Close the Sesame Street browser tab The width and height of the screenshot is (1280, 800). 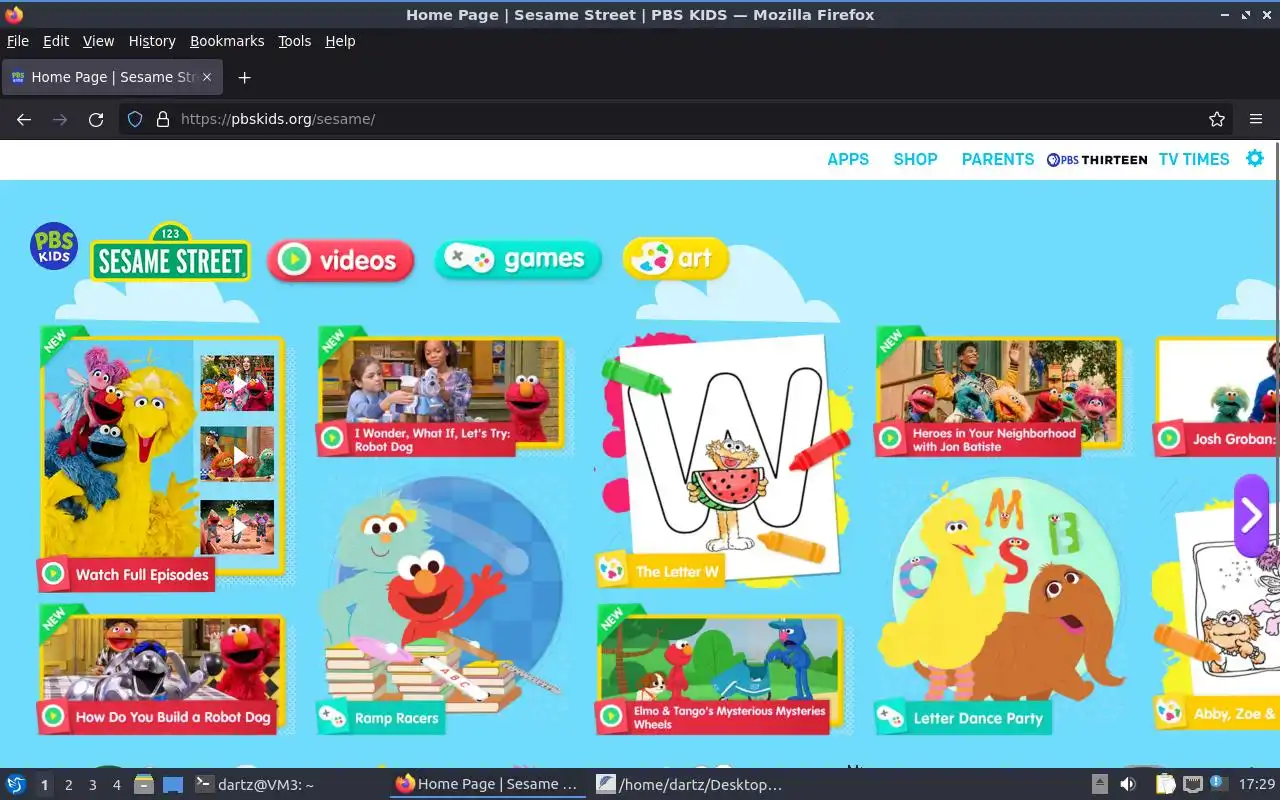[x=207, y=77]
